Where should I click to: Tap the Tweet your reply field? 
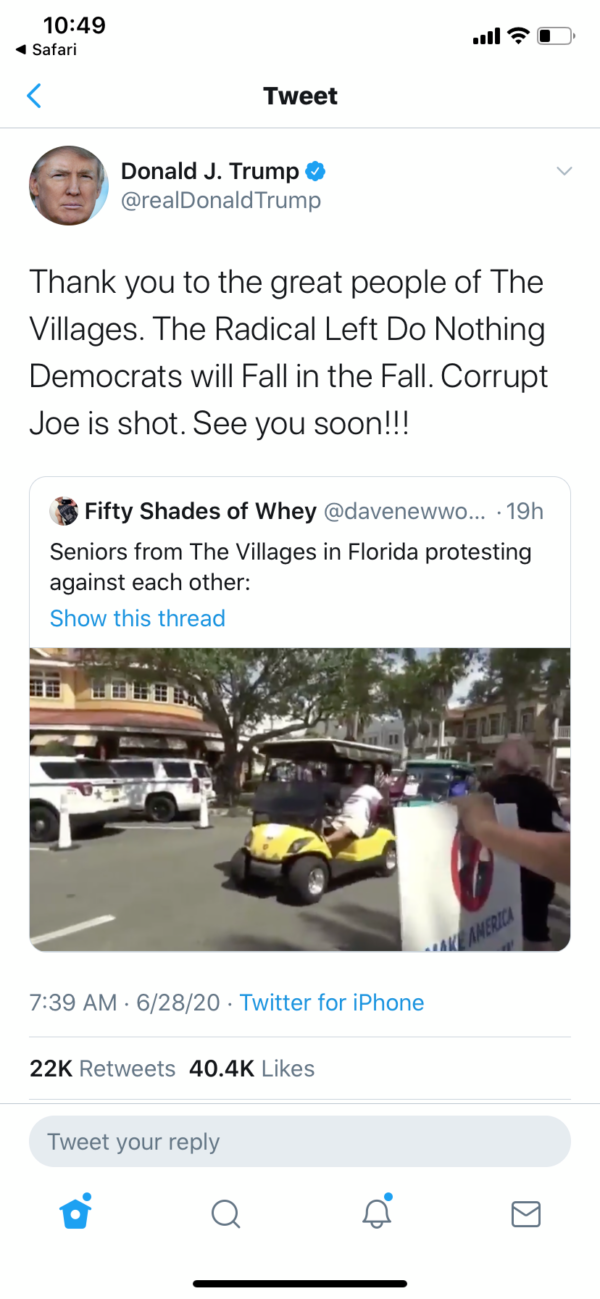pos(300,1142)
